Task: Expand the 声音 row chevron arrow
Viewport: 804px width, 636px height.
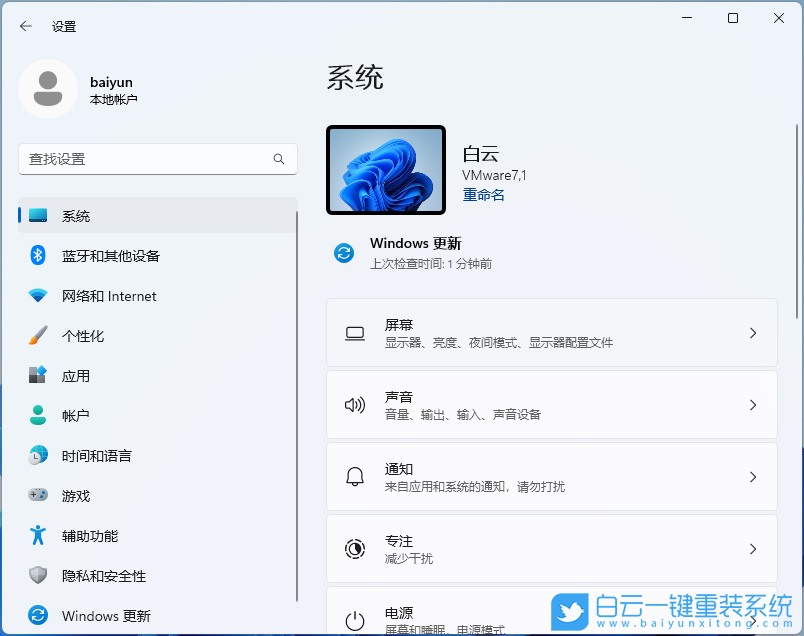Action: pos(753,404)
